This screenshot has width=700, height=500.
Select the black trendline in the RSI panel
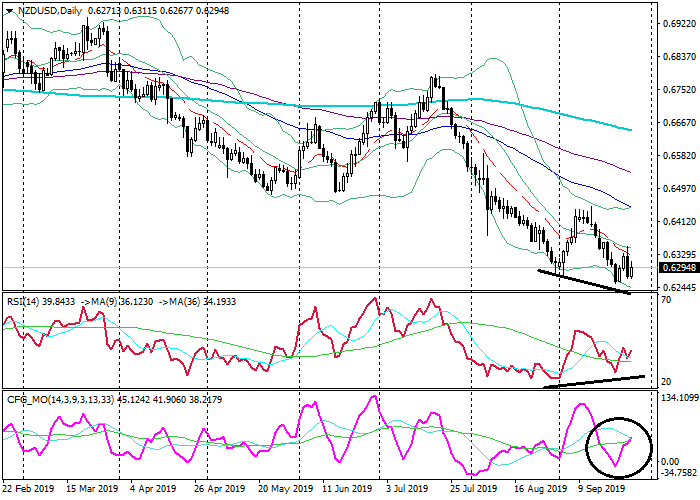595,381
